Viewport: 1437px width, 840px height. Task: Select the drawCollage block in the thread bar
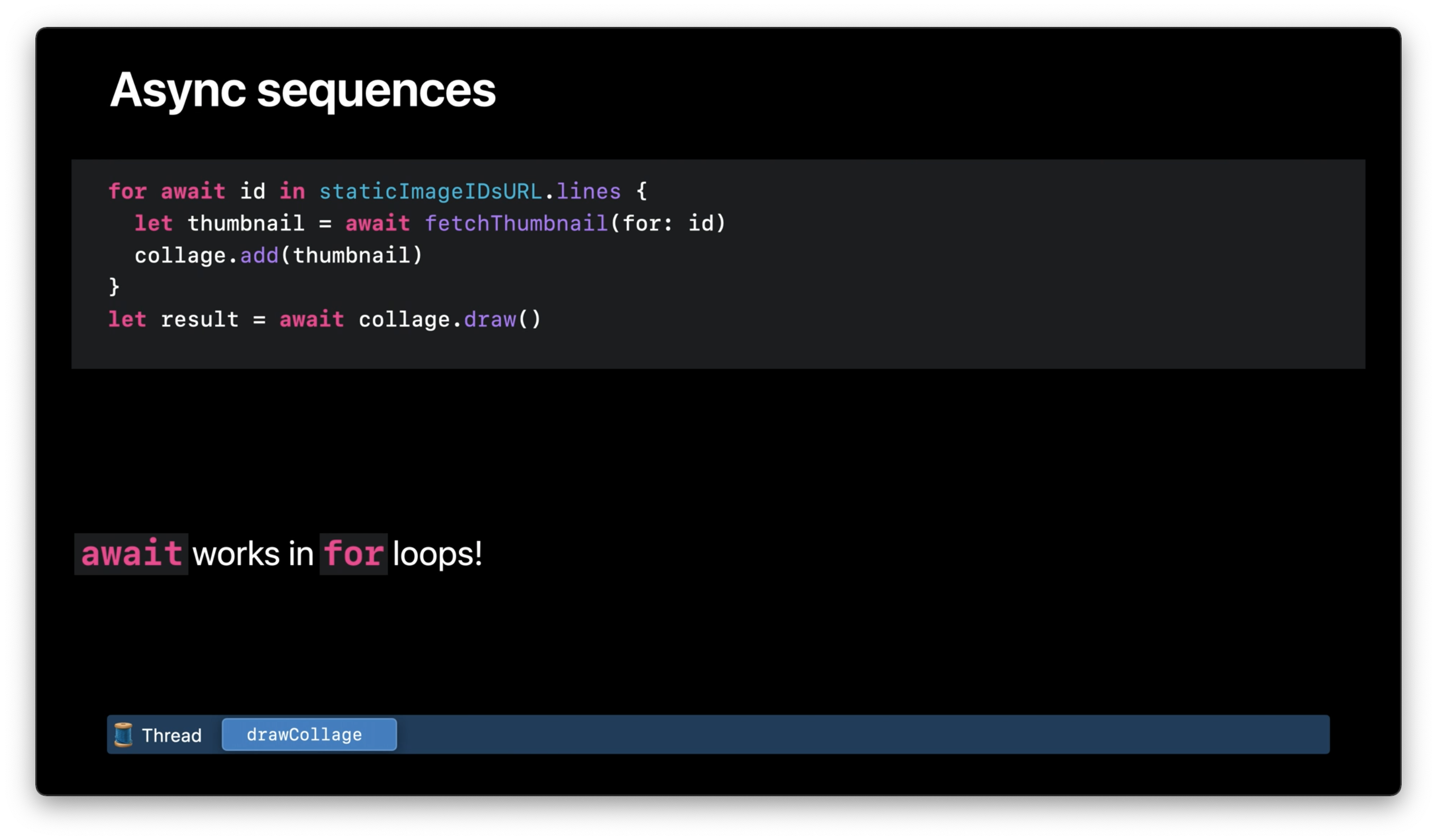coord(309,734)
